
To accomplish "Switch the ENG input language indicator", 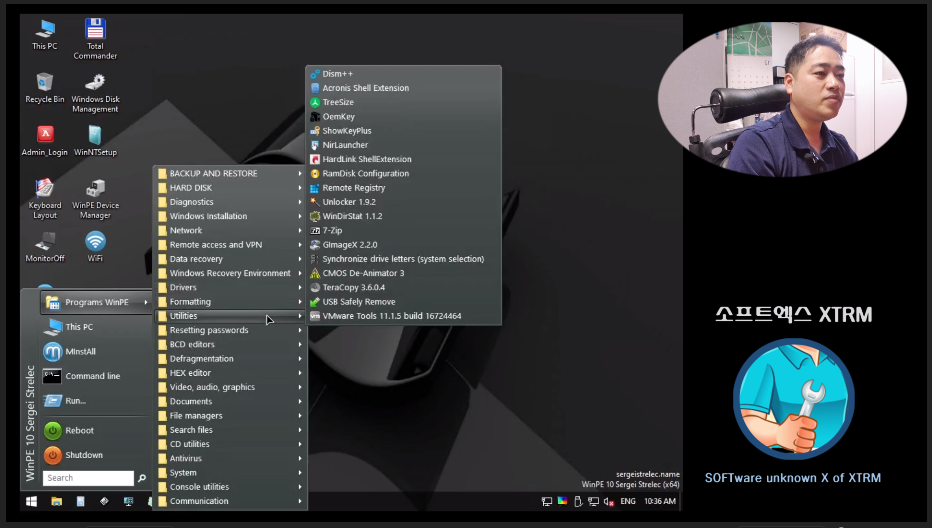I will tap(628, 502).
